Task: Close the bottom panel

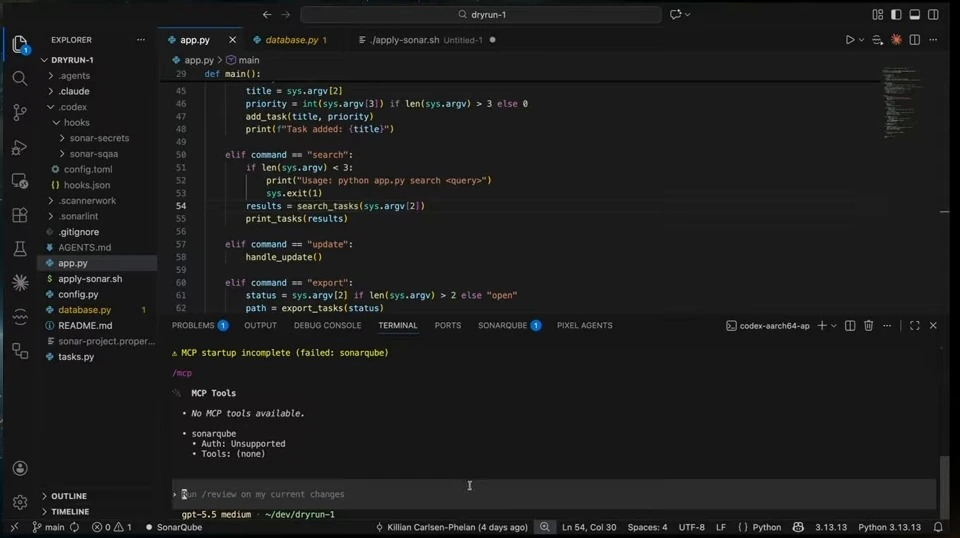Action: pyautogui.click(x=933, y=326)
